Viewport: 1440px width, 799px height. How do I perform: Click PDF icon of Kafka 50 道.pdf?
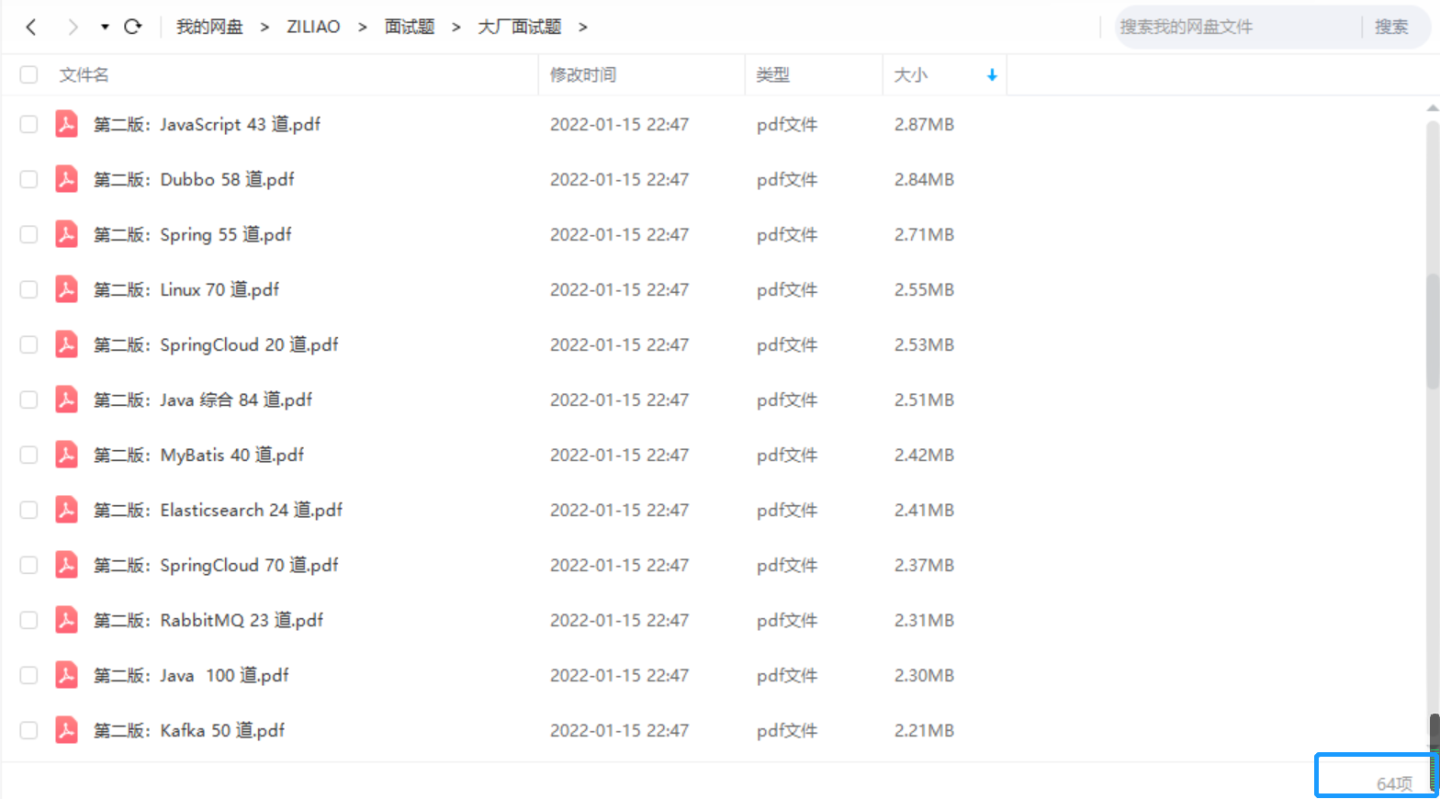(67, 730)
